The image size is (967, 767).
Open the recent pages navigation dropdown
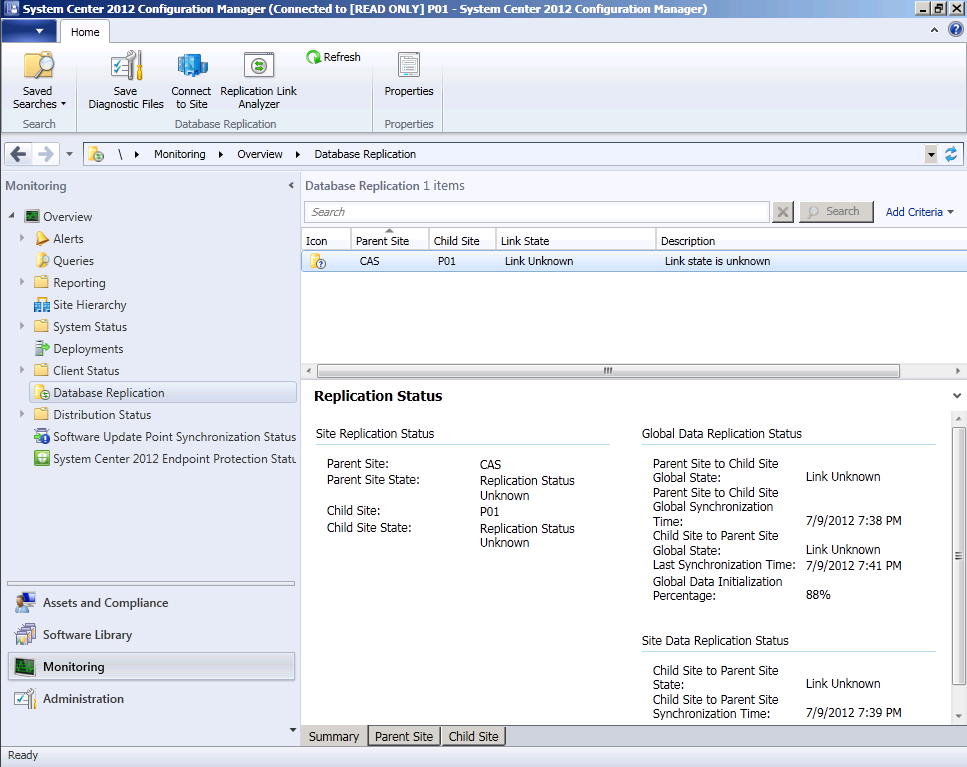(x=69, y=154)
